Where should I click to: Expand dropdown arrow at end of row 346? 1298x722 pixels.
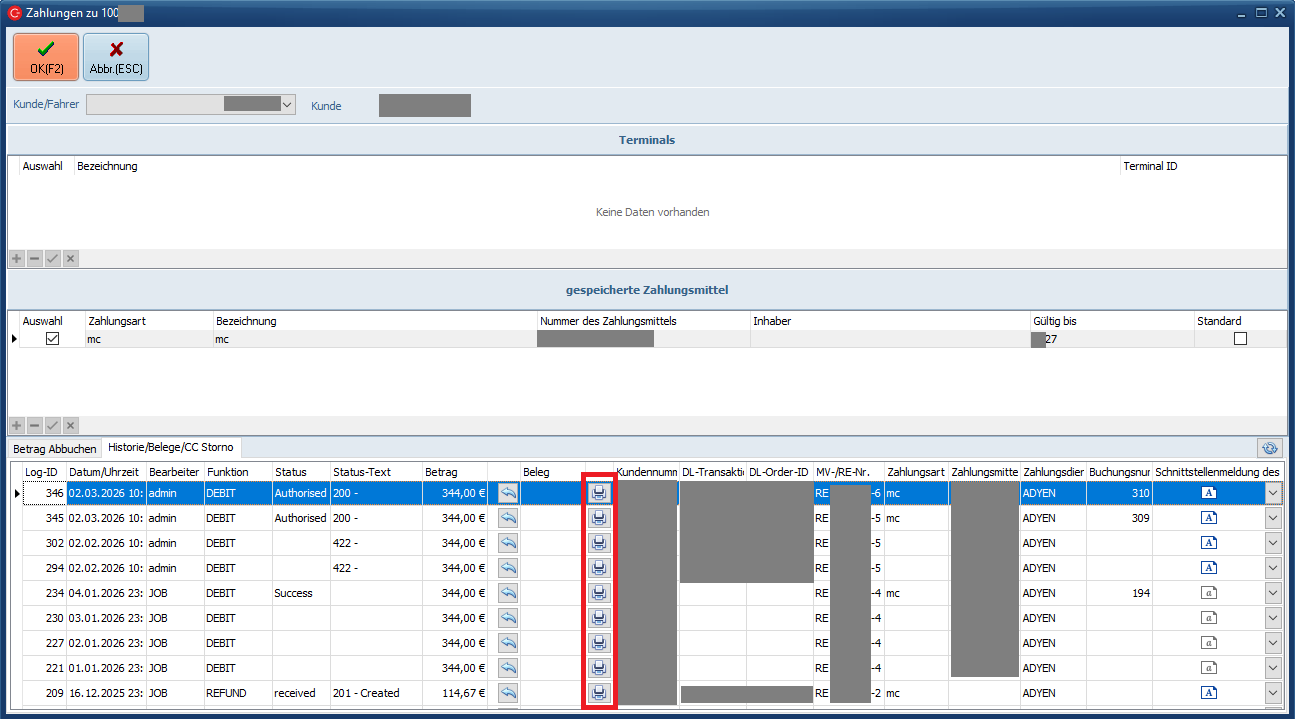(1273, 493)
